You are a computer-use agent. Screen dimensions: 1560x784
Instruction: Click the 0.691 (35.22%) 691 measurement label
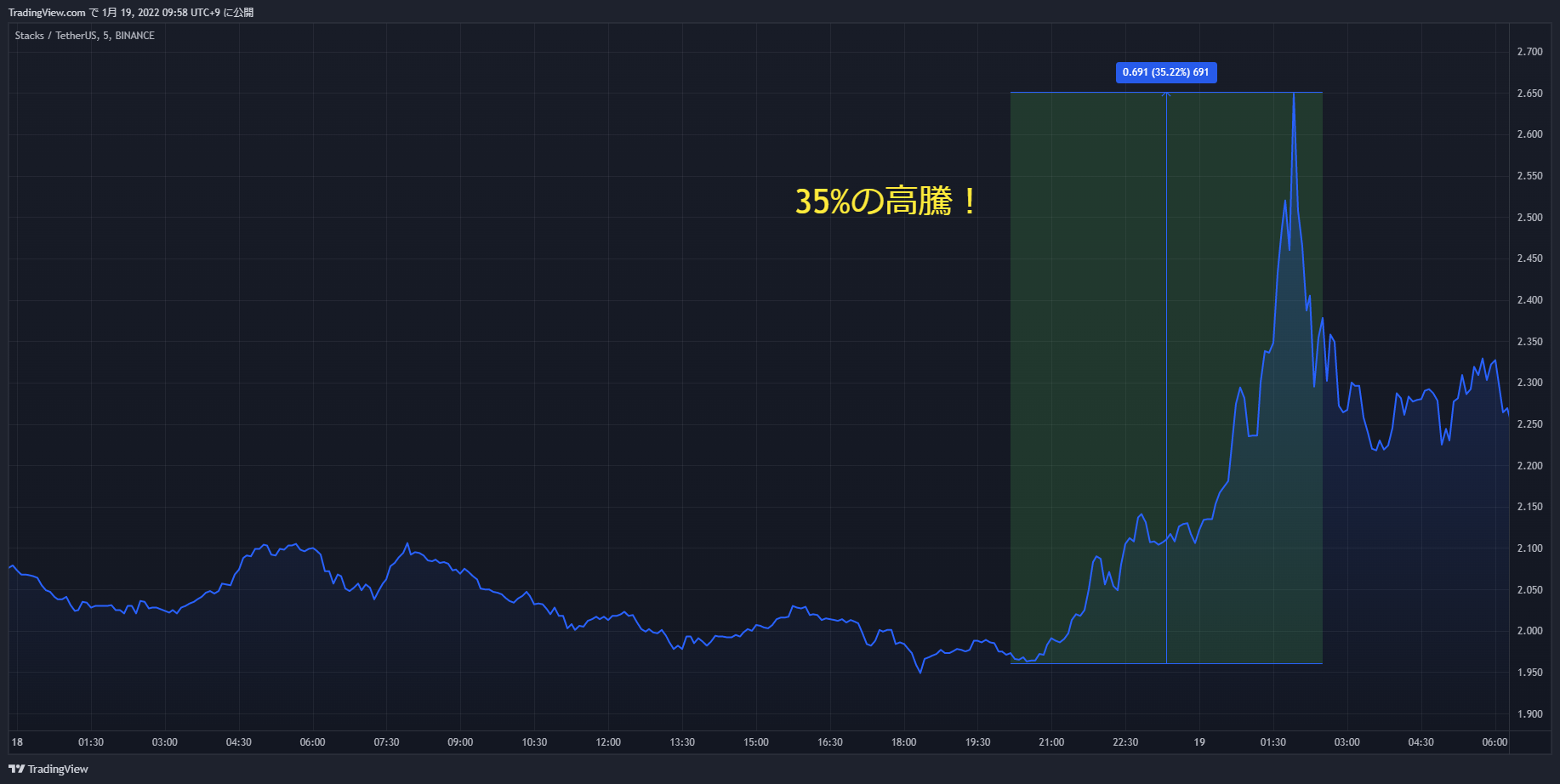[1166, 72]
